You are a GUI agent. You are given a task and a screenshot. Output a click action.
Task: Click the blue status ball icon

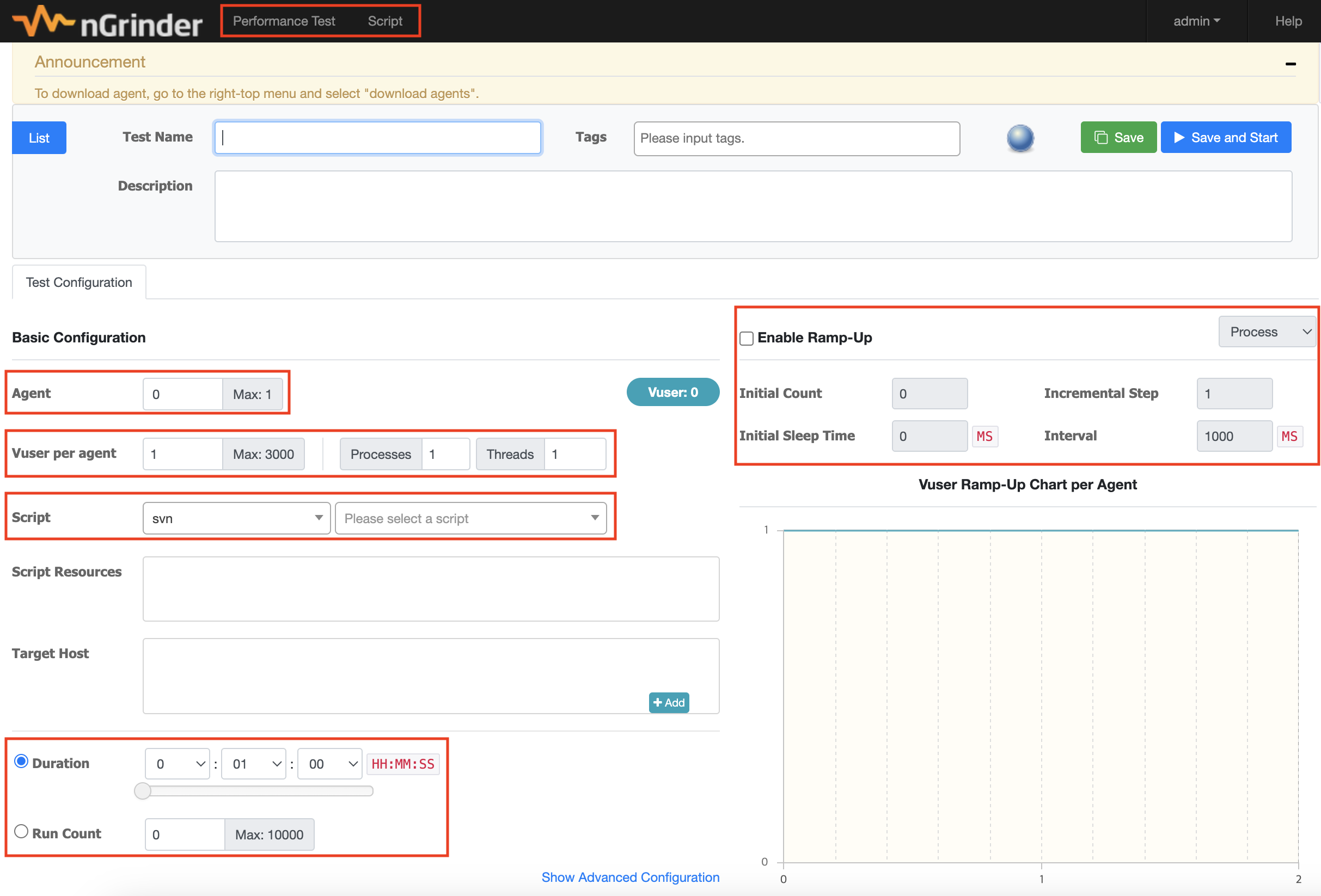click(1020, 138)
